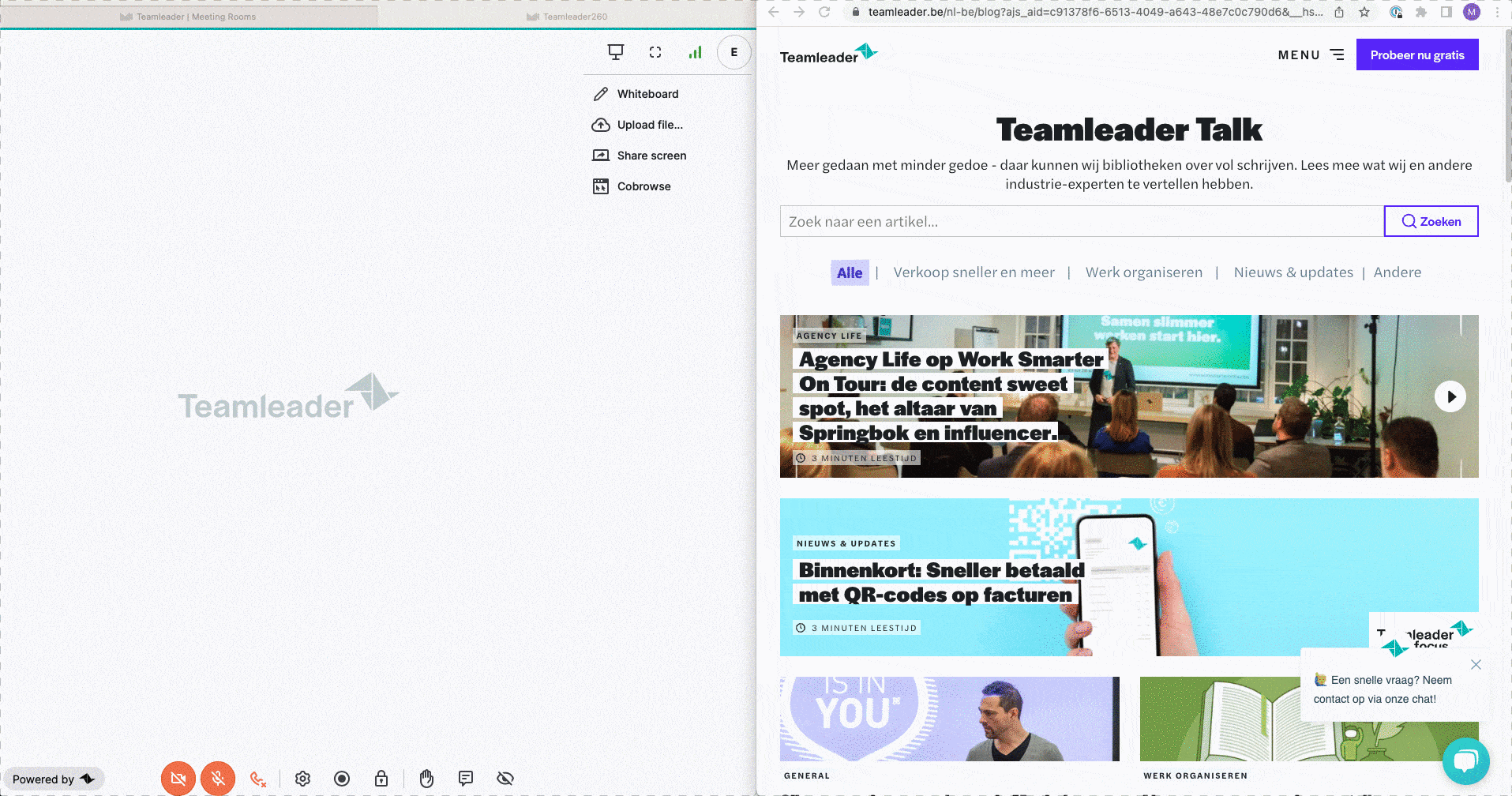The width and height of the screenshot is (1512, 796).
Task: Click the Powered by Teamleader badge
Action: click(x=54, y=779)
